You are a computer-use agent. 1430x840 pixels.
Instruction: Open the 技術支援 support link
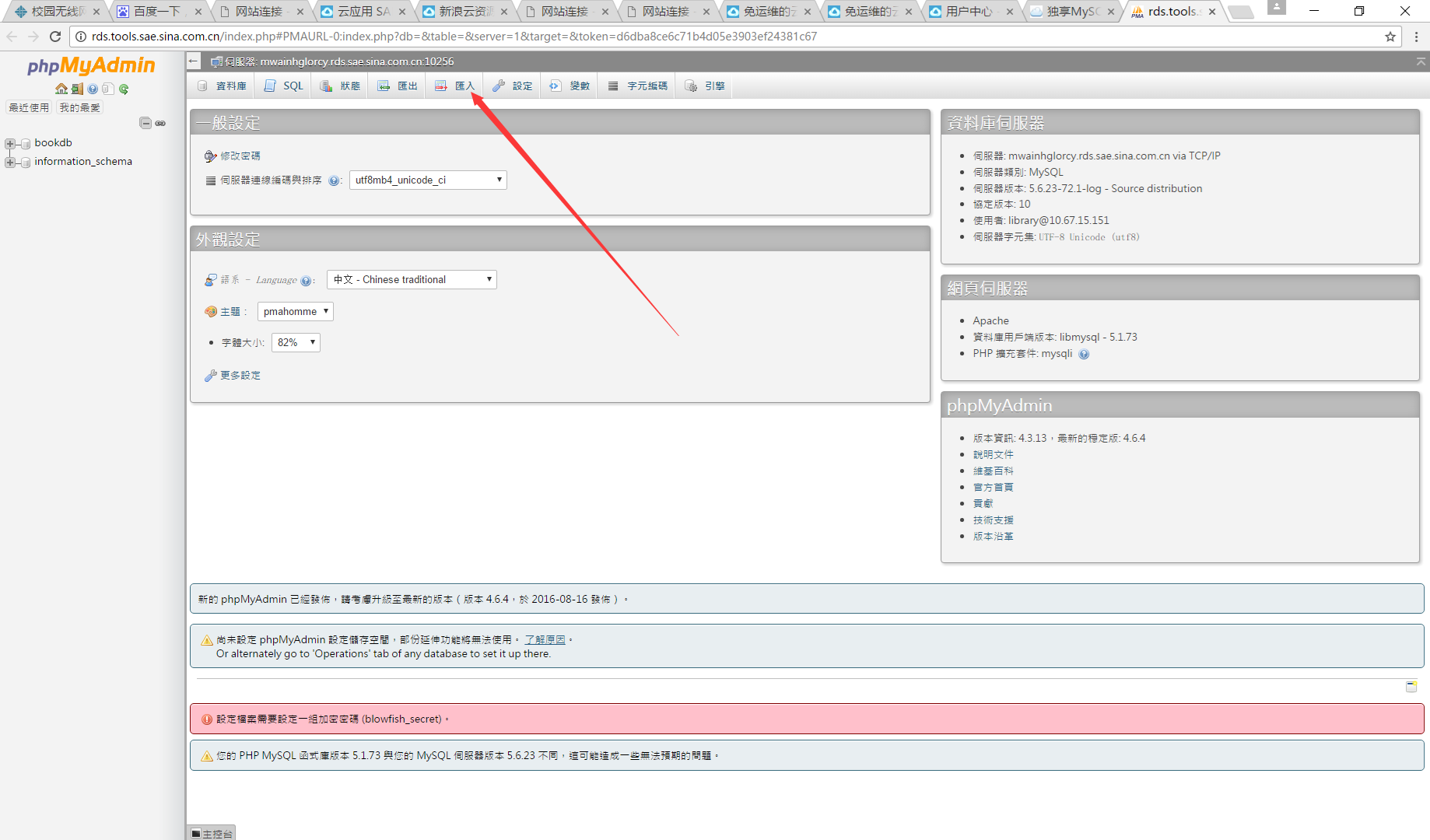click(993, 520)
